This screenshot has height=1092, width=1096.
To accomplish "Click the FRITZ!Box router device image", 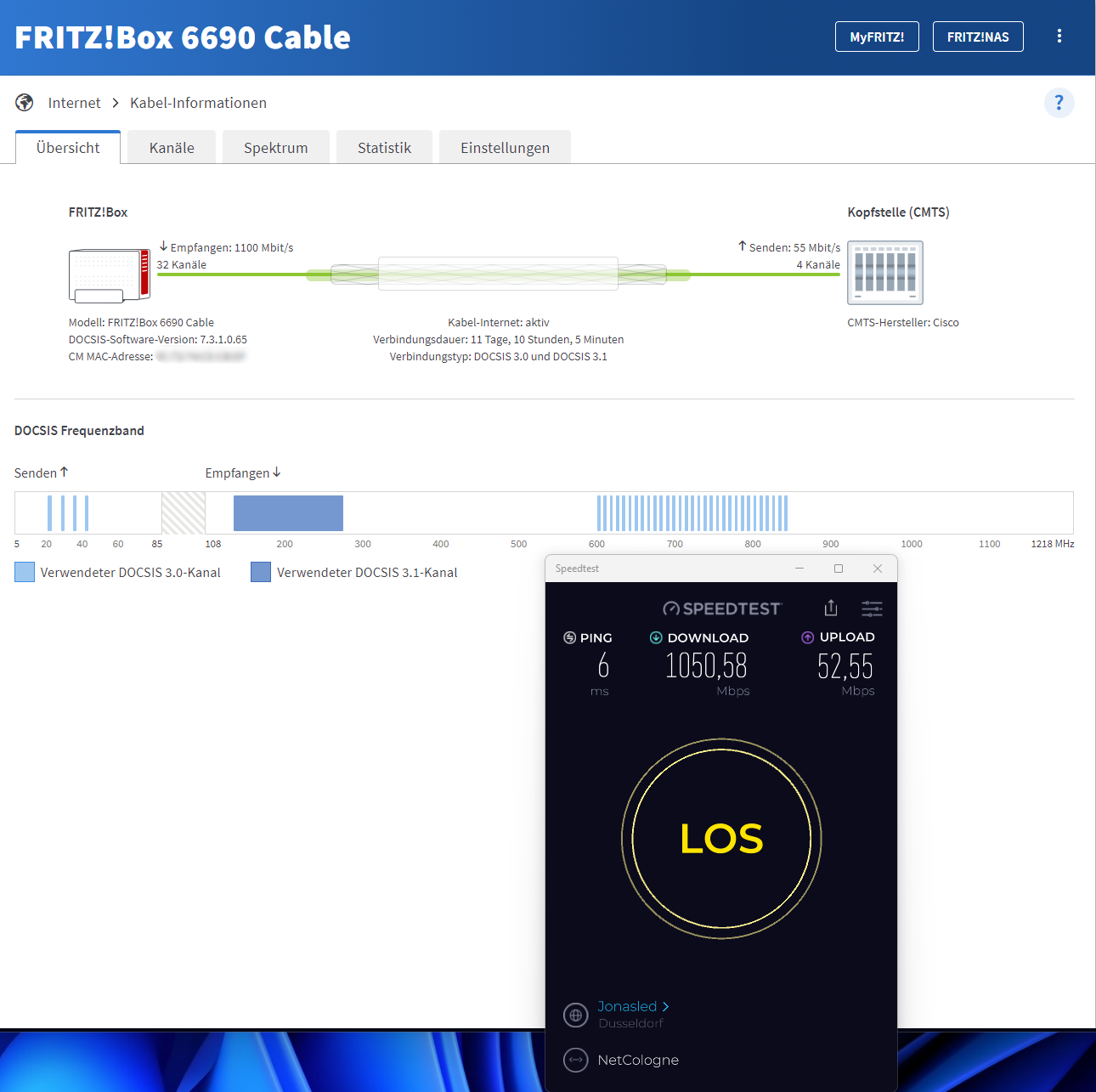I will pyautogui.click(x=110, y=275).
